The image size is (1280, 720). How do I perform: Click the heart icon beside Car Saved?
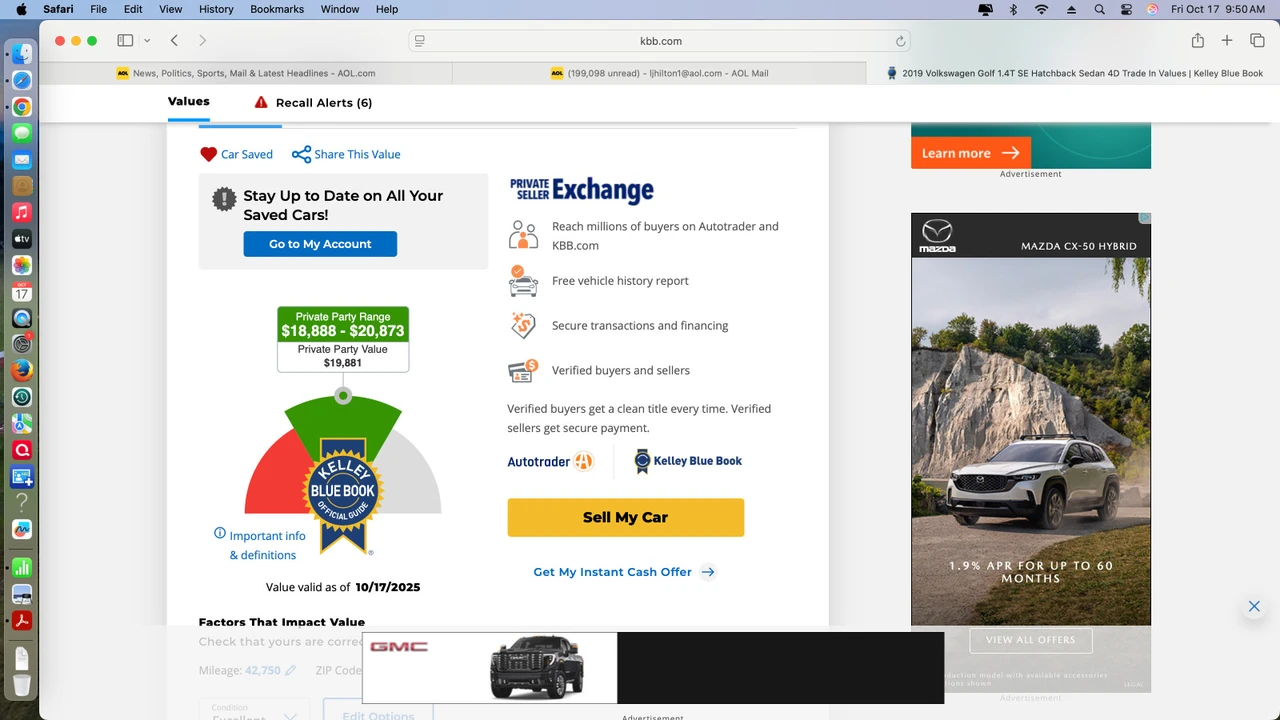(208, 154)
